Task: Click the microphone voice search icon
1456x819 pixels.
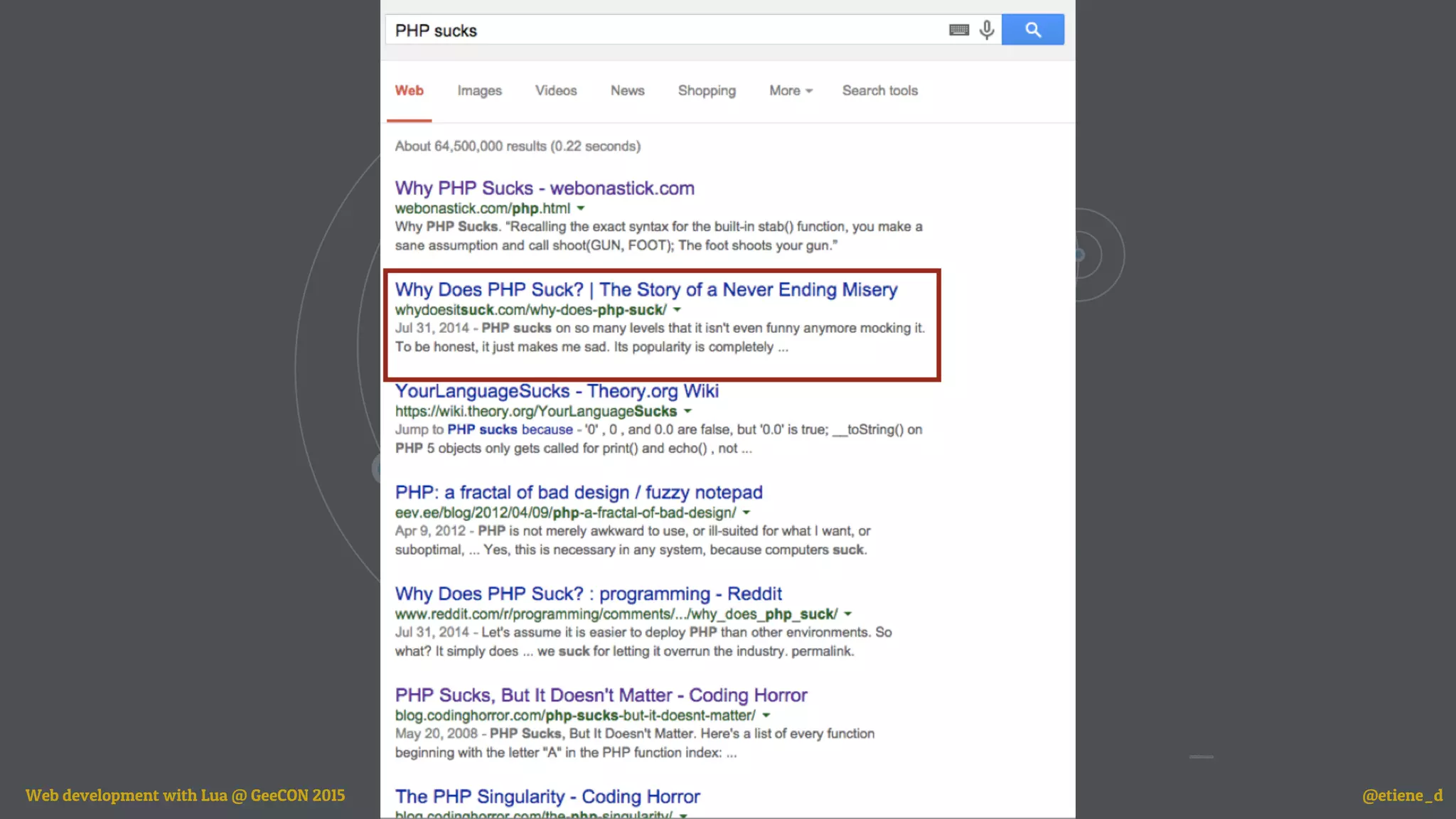Action: point(986,30)
